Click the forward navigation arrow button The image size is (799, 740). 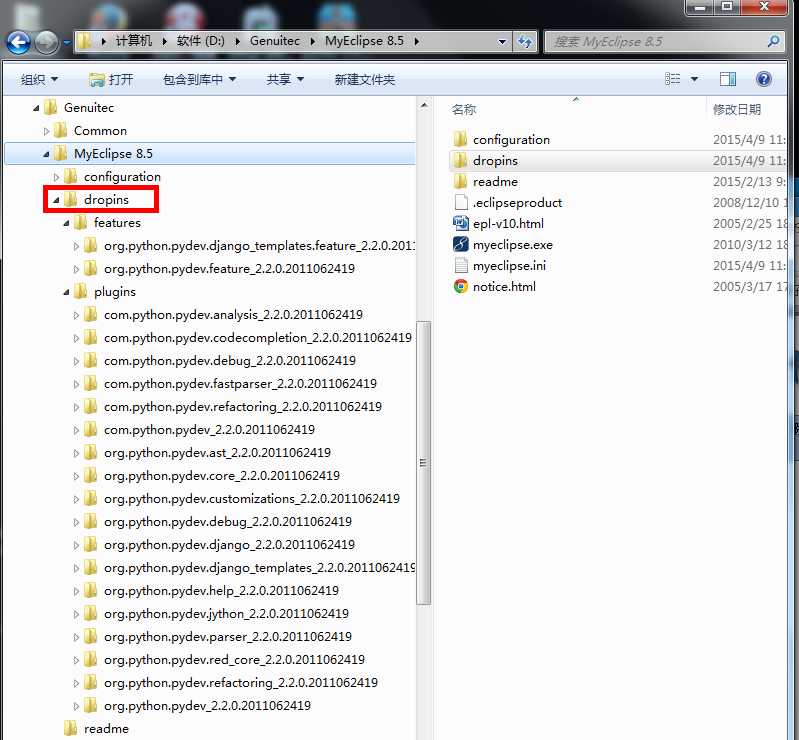click(x=47, y=42)
